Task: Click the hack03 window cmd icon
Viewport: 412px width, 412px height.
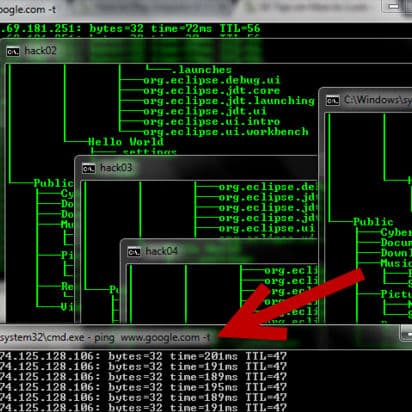Action: pyautogui.click(x=89, y=169)
